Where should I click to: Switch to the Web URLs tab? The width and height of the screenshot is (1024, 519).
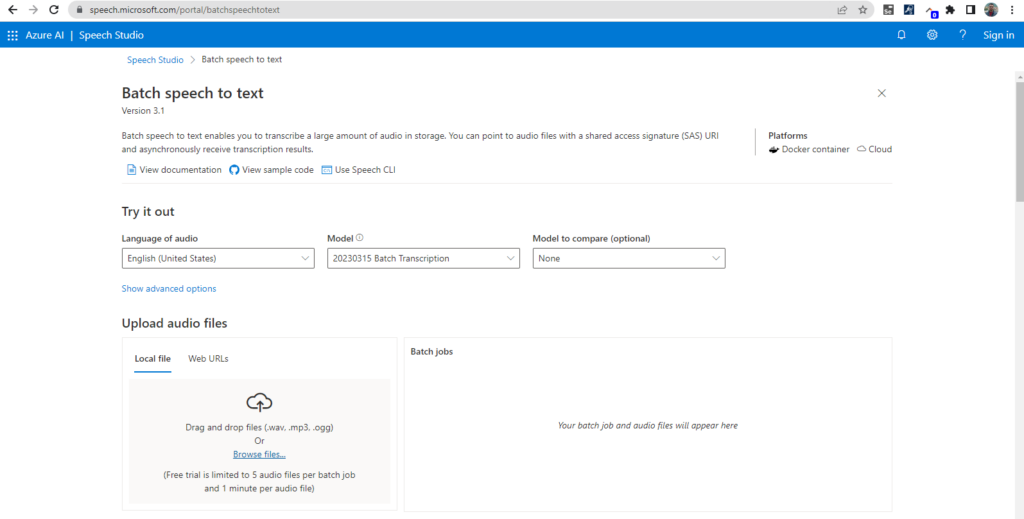click(208, 358)
